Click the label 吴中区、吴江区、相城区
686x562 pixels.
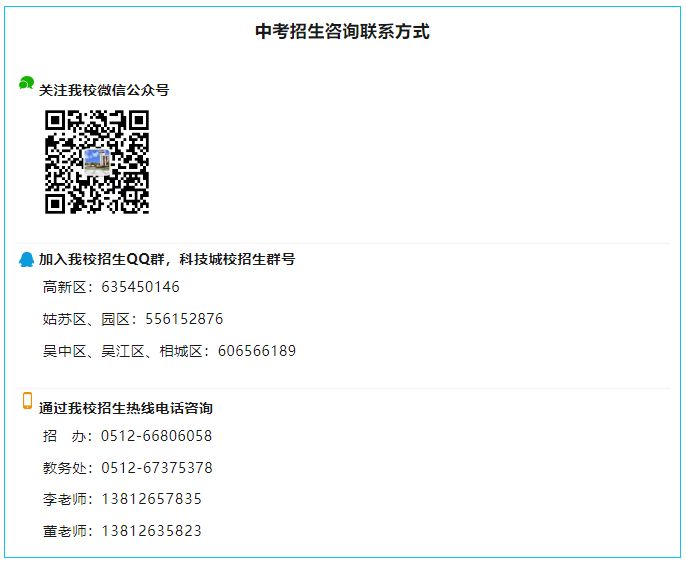pyautogui.click(x=122, y=351)
